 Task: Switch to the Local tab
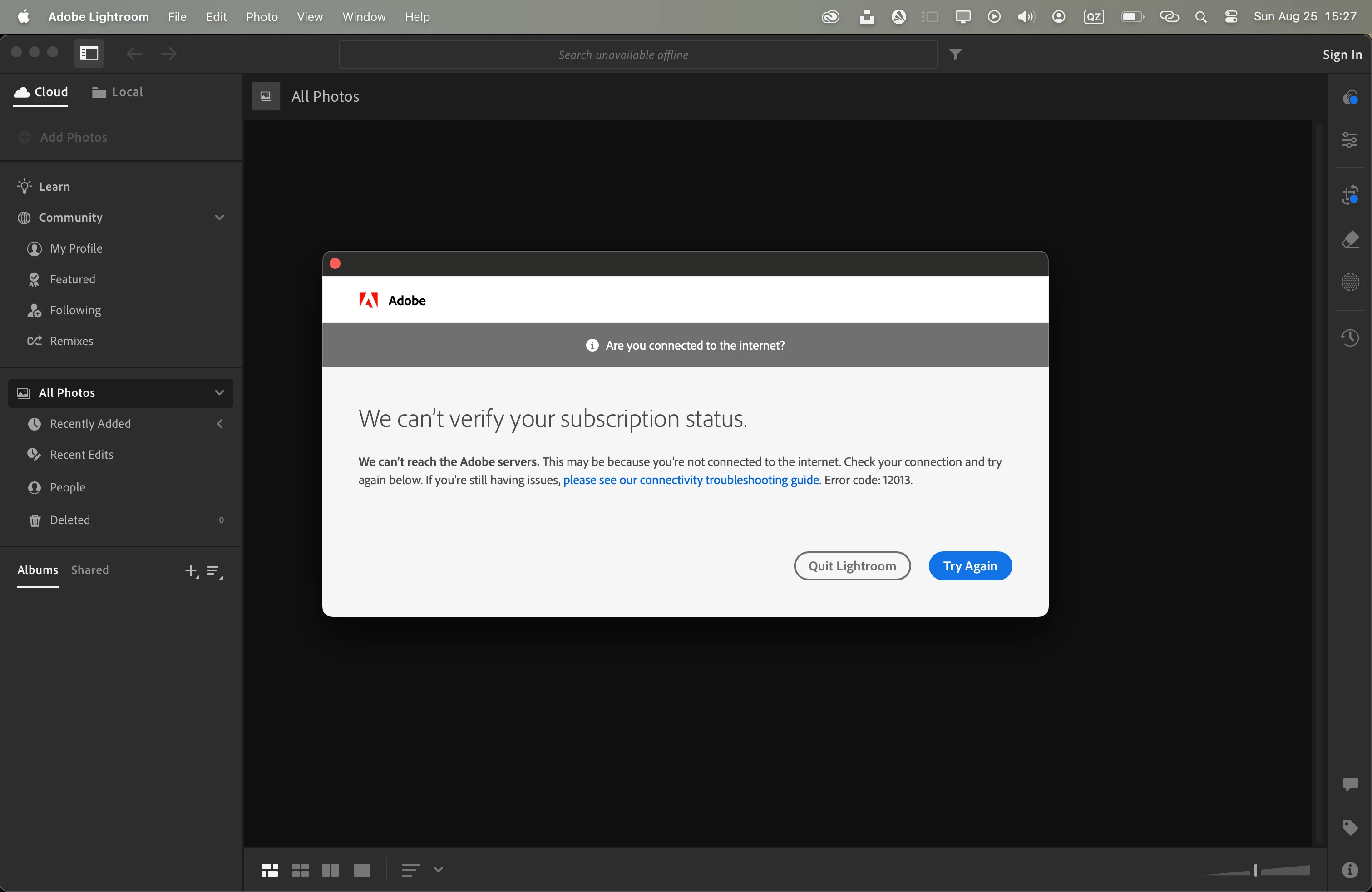(118, 92)
